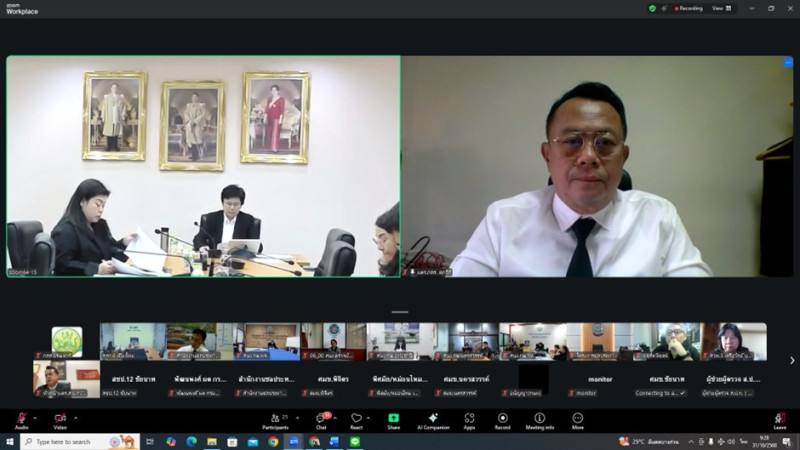Expand the video options arrow
Screen dimensions: 800x450
74,417
